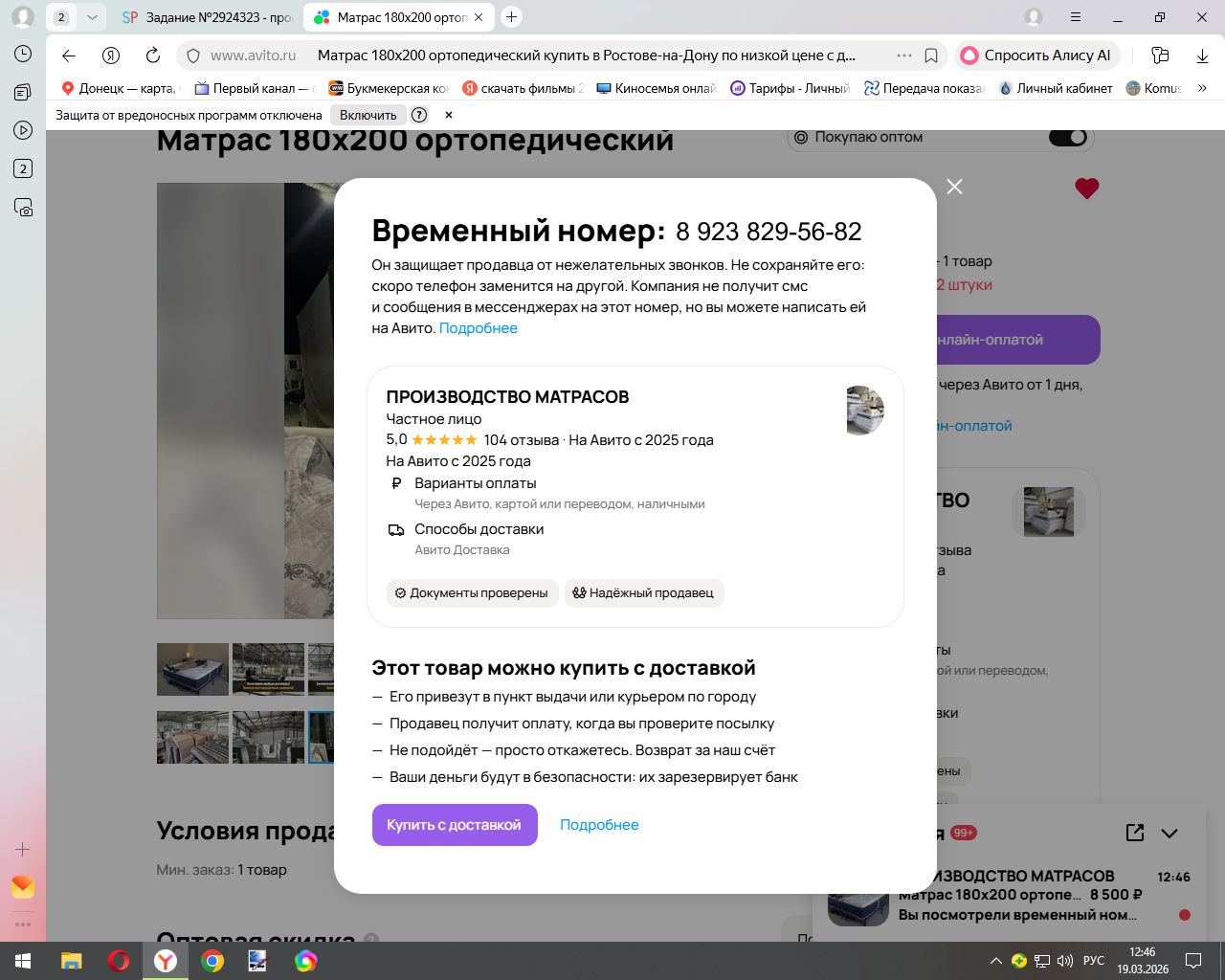Open the Подробнее link after 'на Авито.'
The width and height of the screenshot is (1225, 980).
479,328
